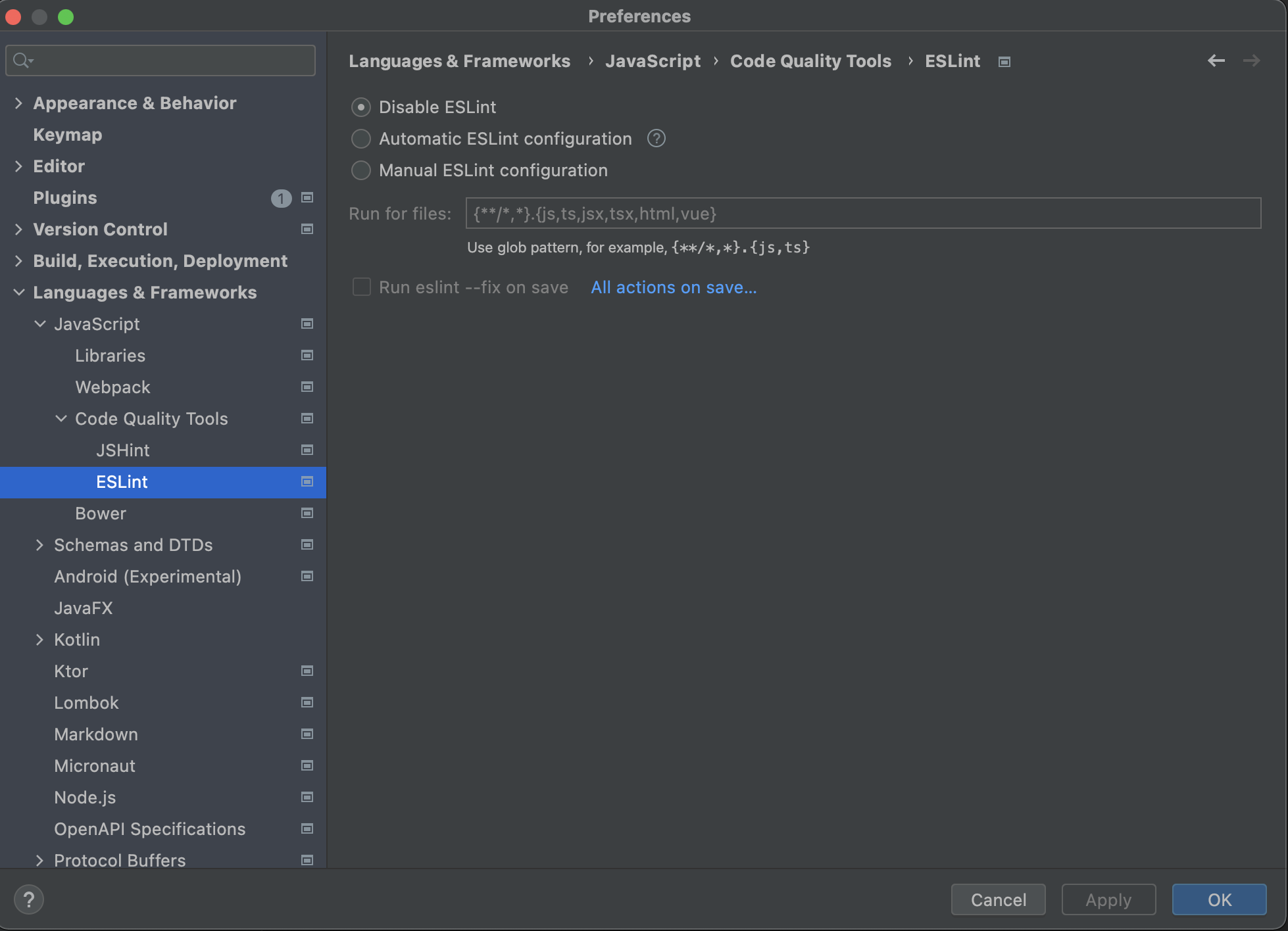The height and width of the screenshot is (931, 1288).
Task: Click the project-level icon beside Libraries
Action: (307, 355)
